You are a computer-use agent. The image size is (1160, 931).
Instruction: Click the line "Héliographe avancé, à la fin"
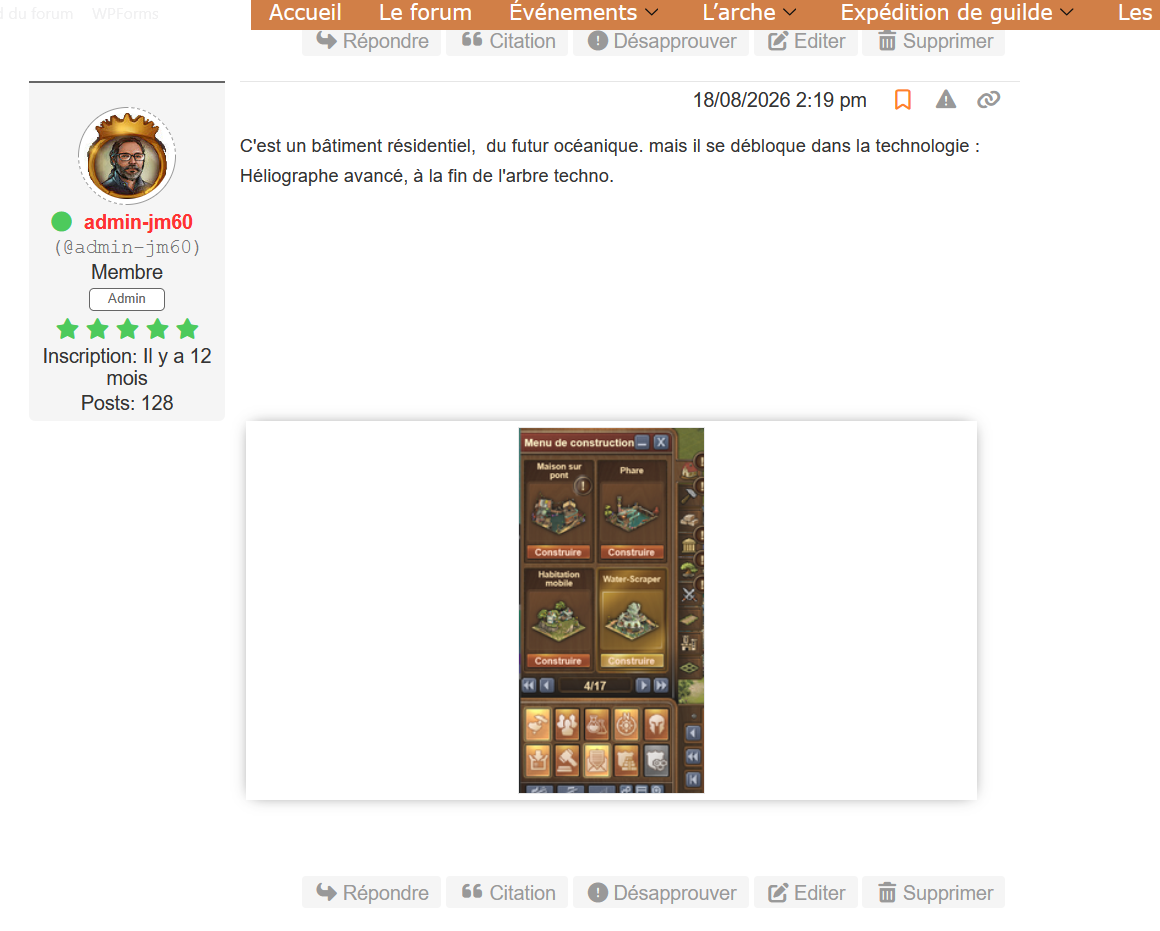point(427,176)
